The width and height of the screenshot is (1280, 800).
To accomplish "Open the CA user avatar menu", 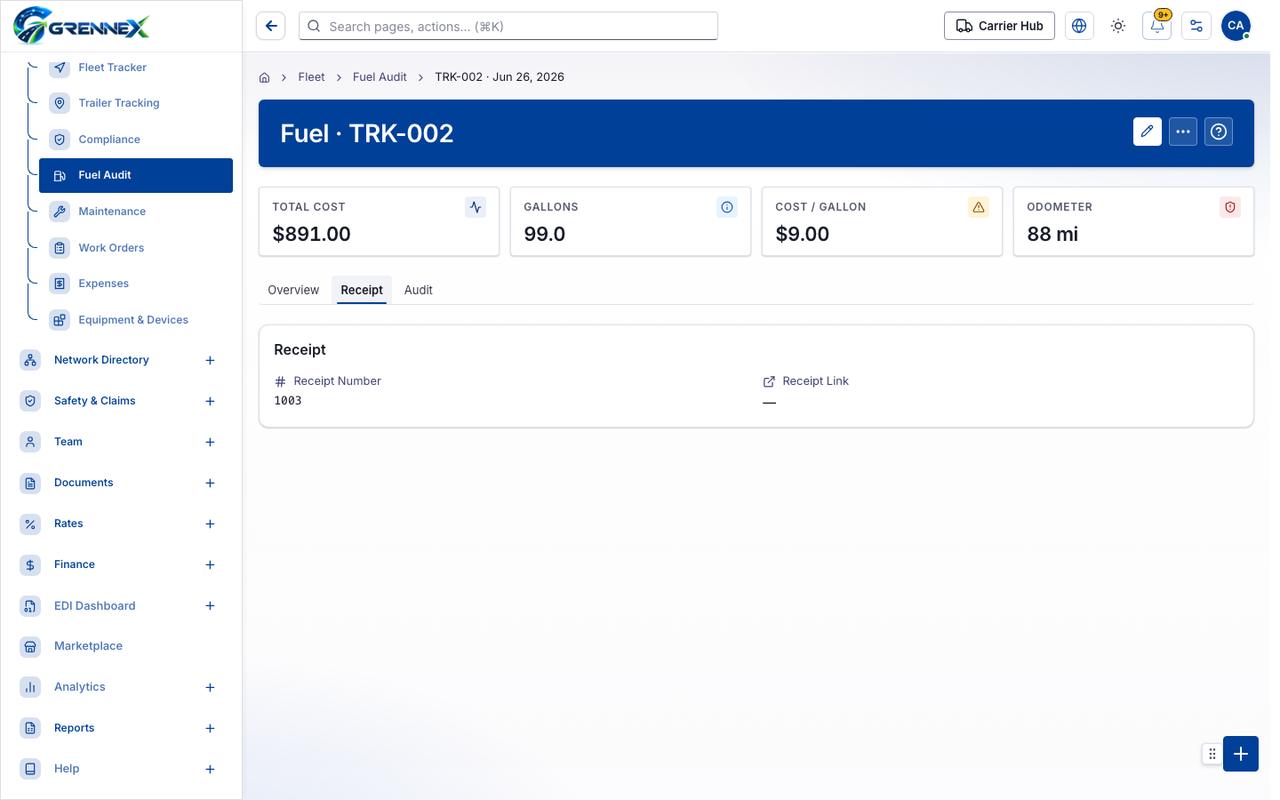I will [x=1236, y=26].
